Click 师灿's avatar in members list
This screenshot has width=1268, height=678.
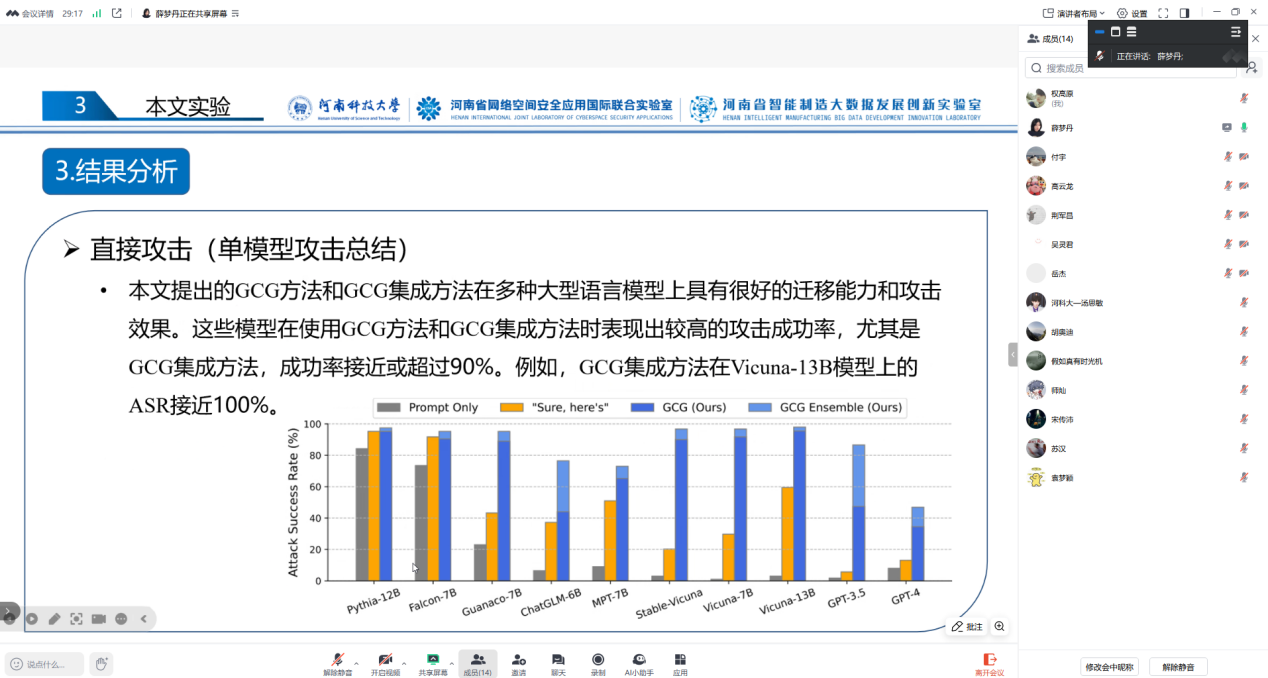point(1036,389)
